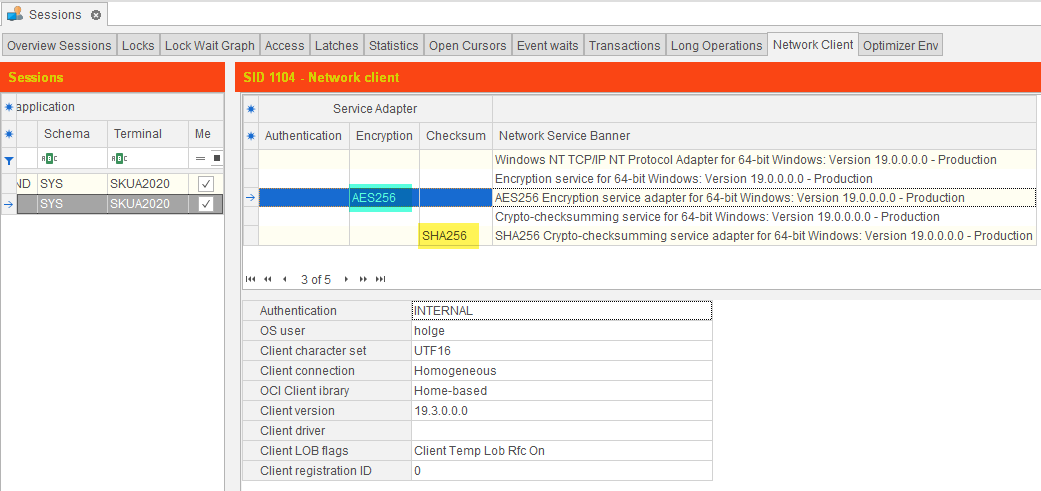This screenshot has width=1041, height=491.
Task: Sort by the Schema column header
Action: click(72, 134)
